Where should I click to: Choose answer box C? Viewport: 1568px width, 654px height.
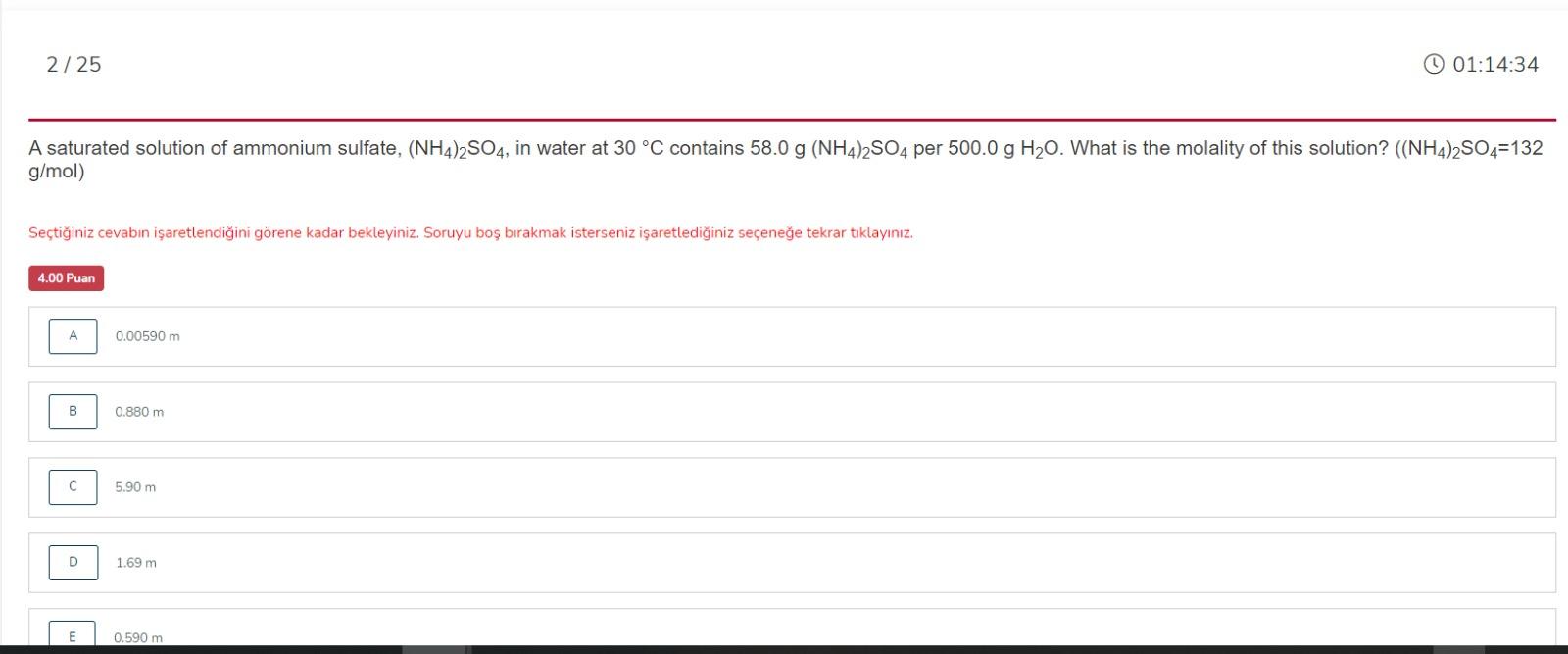(x=73, y=487)
